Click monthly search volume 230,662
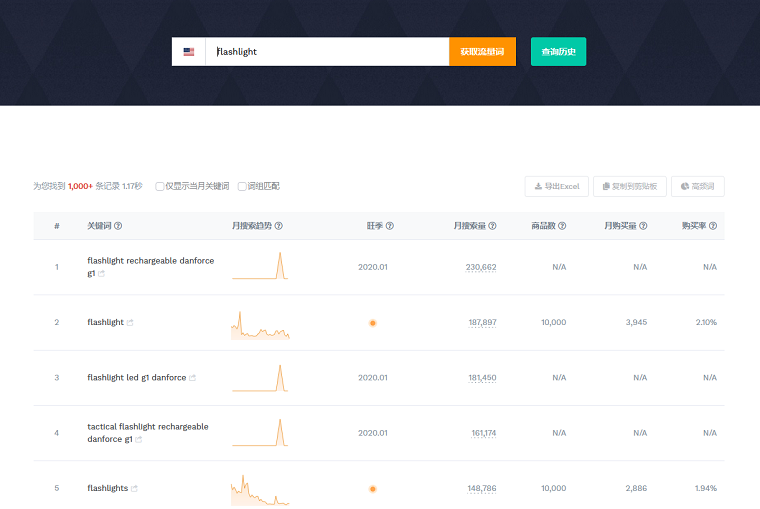The height and width of the screenshot is (509, 760). [481, 267]
